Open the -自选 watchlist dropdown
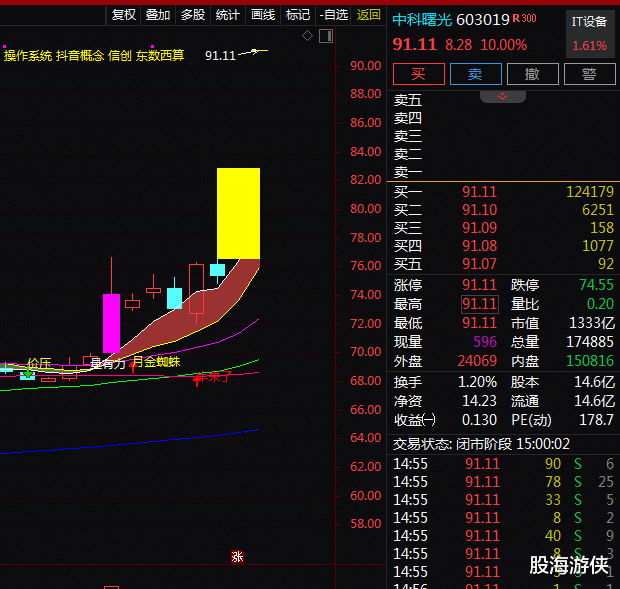 [x=333, y=14]
